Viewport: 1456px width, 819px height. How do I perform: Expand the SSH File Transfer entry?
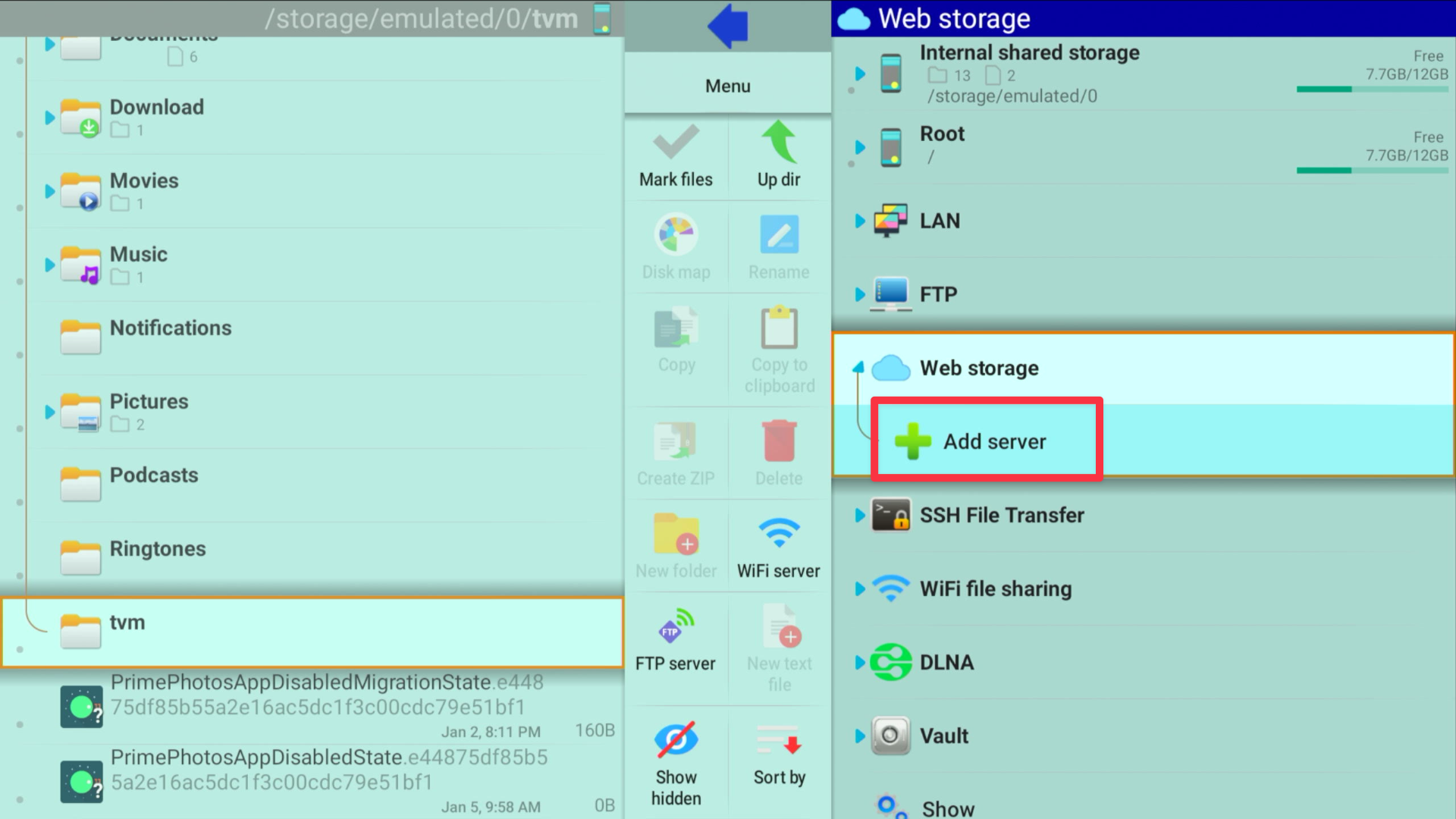860,515
